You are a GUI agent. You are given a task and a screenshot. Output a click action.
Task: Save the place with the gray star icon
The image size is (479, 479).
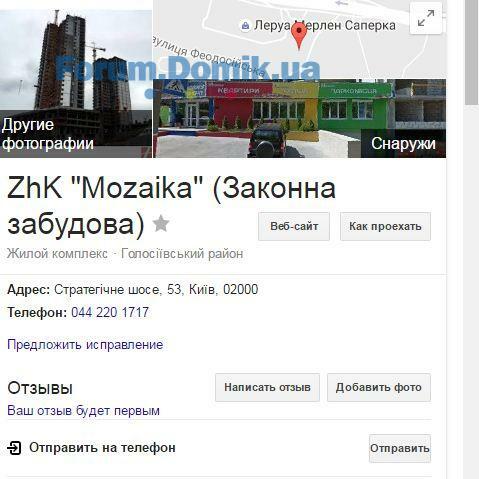pos(161,223)
